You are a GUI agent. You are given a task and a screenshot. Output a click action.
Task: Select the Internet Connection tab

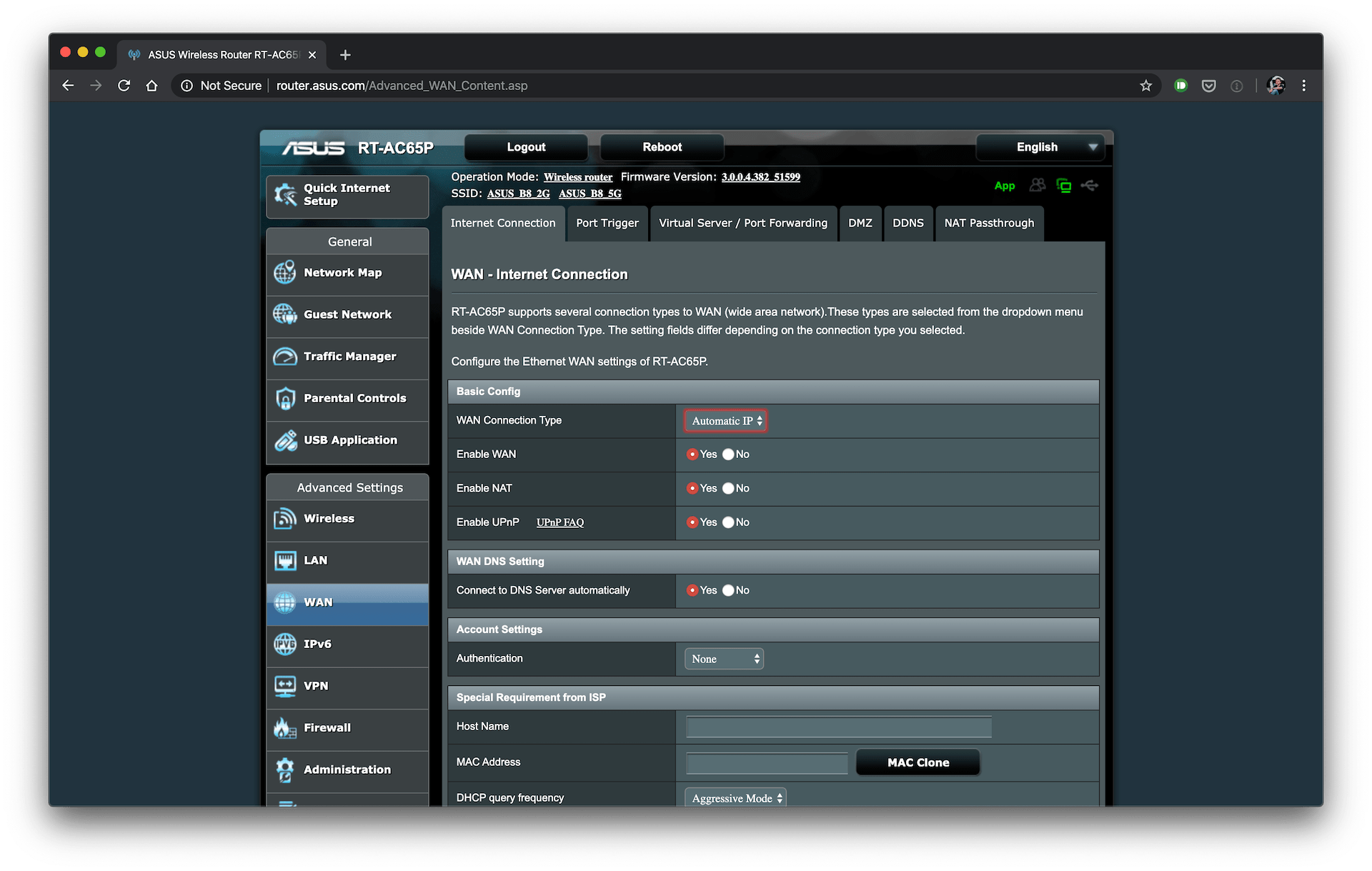pyautogui.click(x=503, y=223)
